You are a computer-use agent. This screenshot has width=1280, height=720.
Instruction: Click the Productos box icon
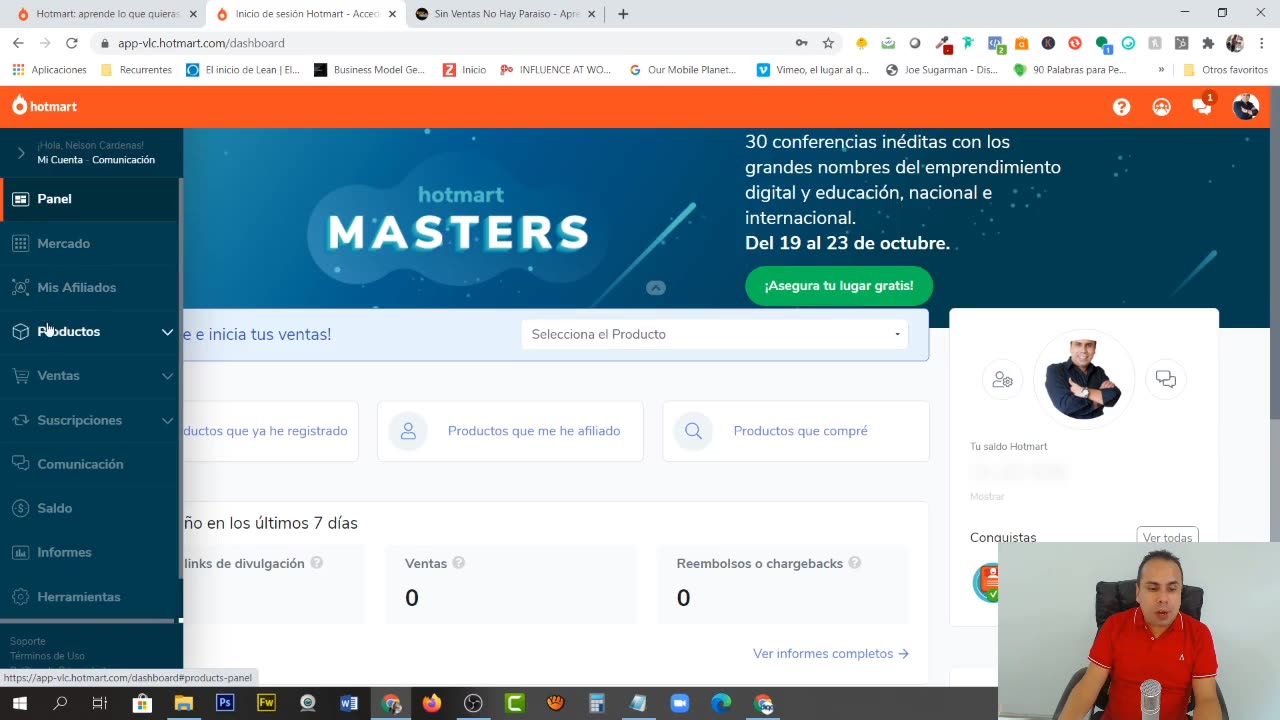20,331
